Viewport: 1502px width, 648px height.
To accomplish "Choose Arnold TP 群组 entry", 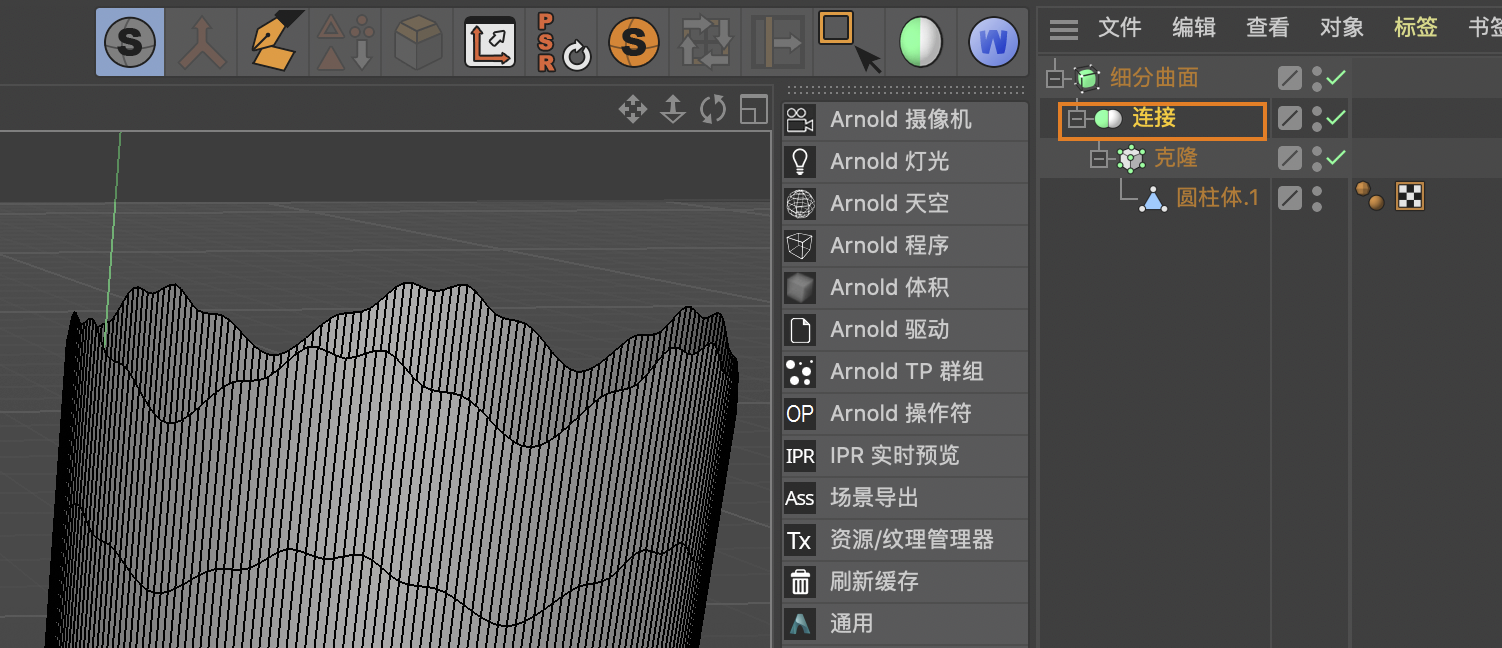I will (905, 372).
